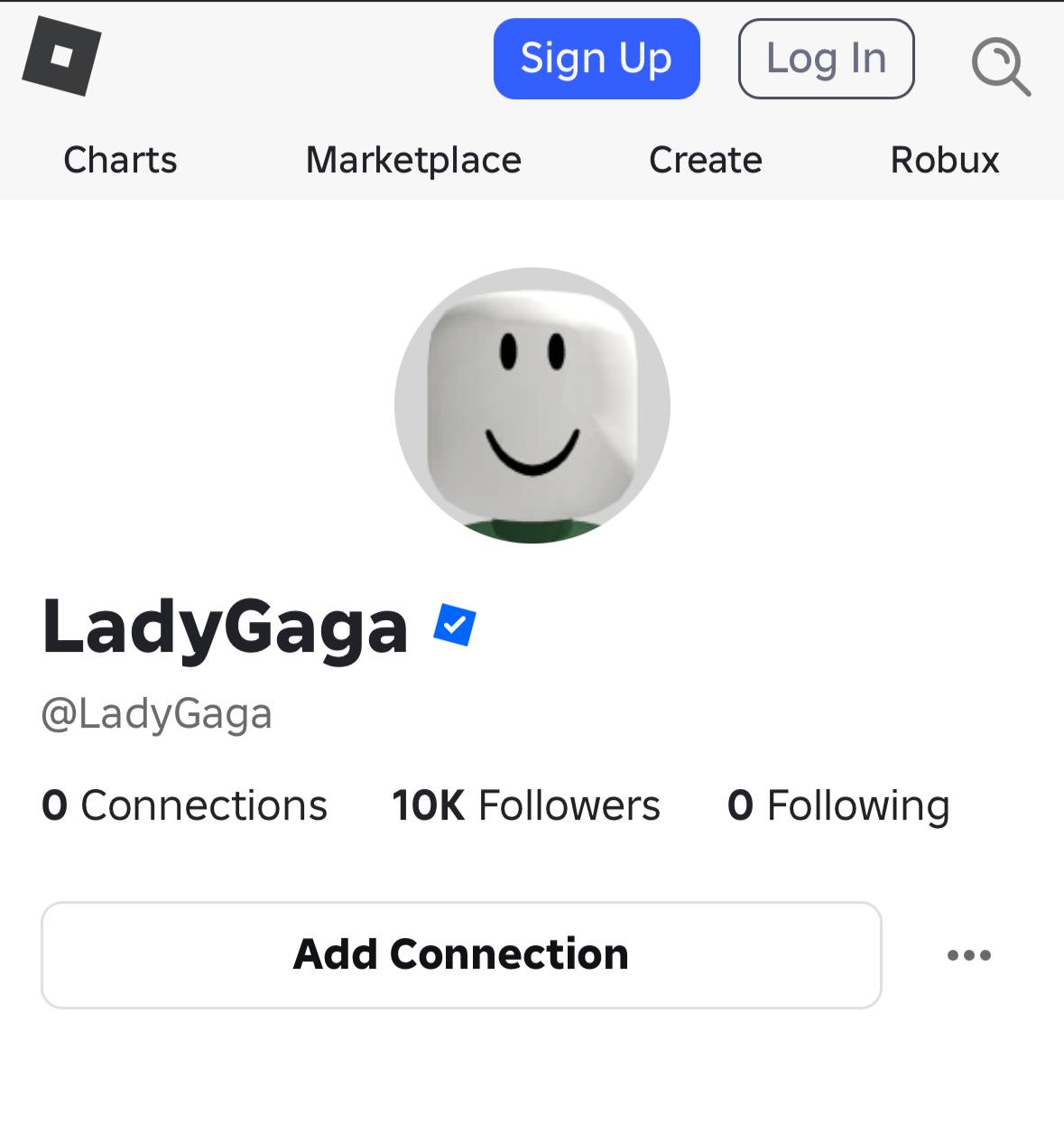Click the 10K follower count number
The image size is (1064, 1124).
[429, 805]
